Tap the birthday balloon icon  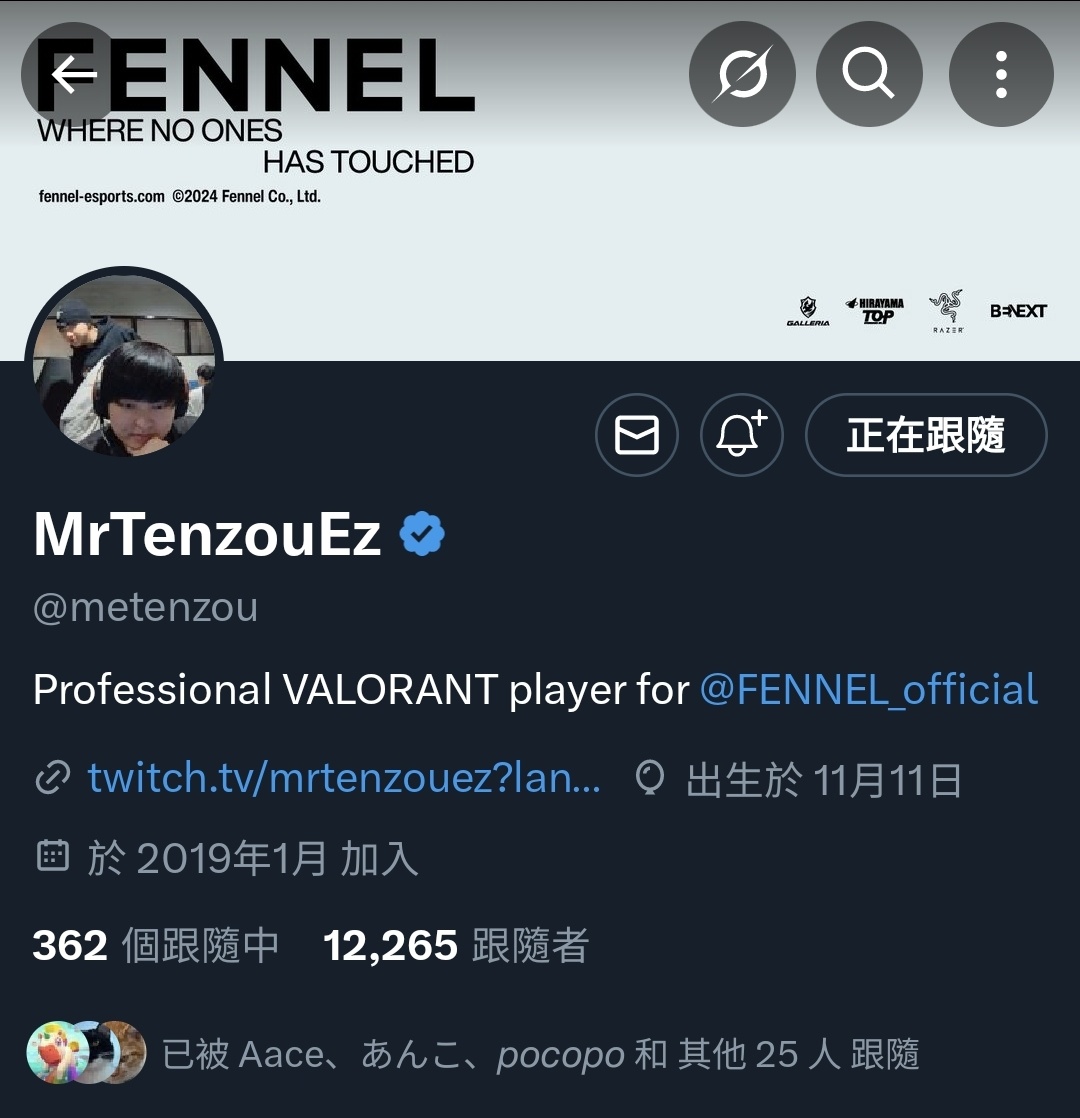pos(650,777)
